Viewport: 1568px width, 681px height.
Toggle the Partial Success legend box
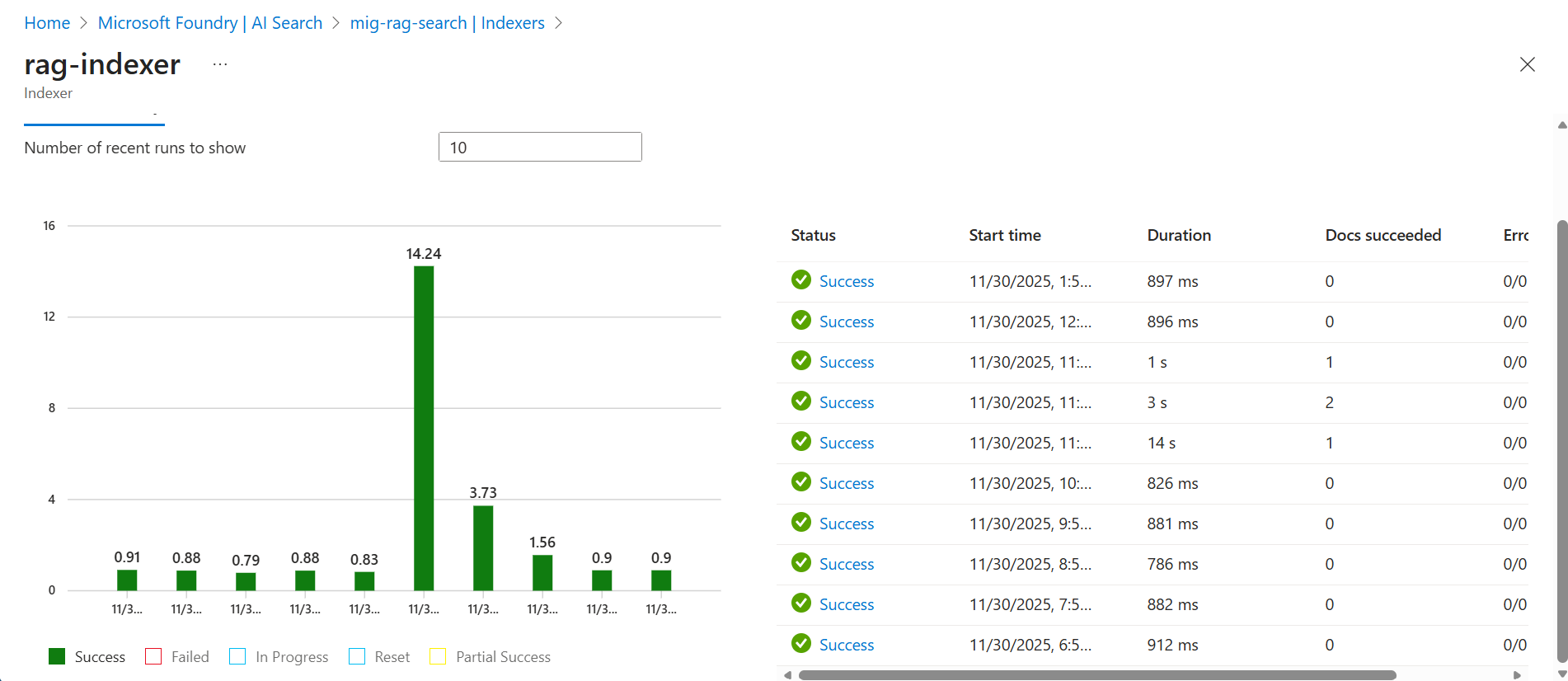[438, 656]
